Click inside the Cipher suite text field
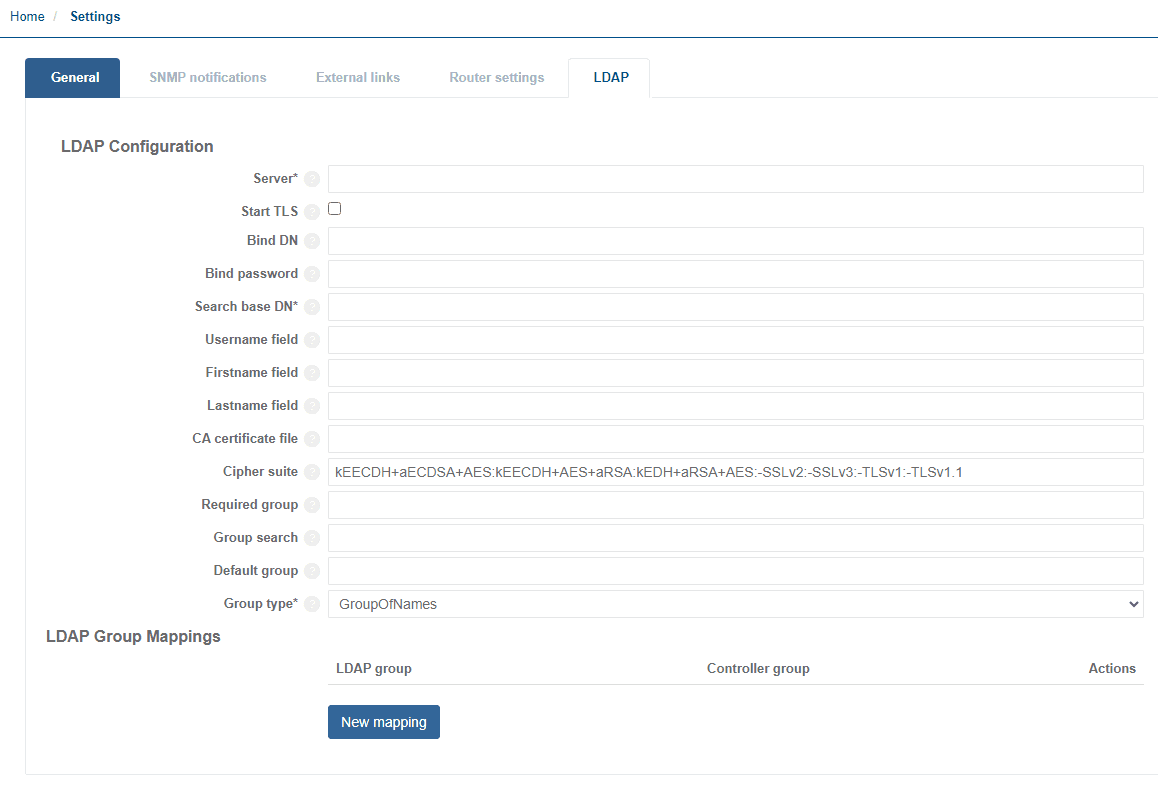Screen dimensions: 1158x787 pos(736,471)
